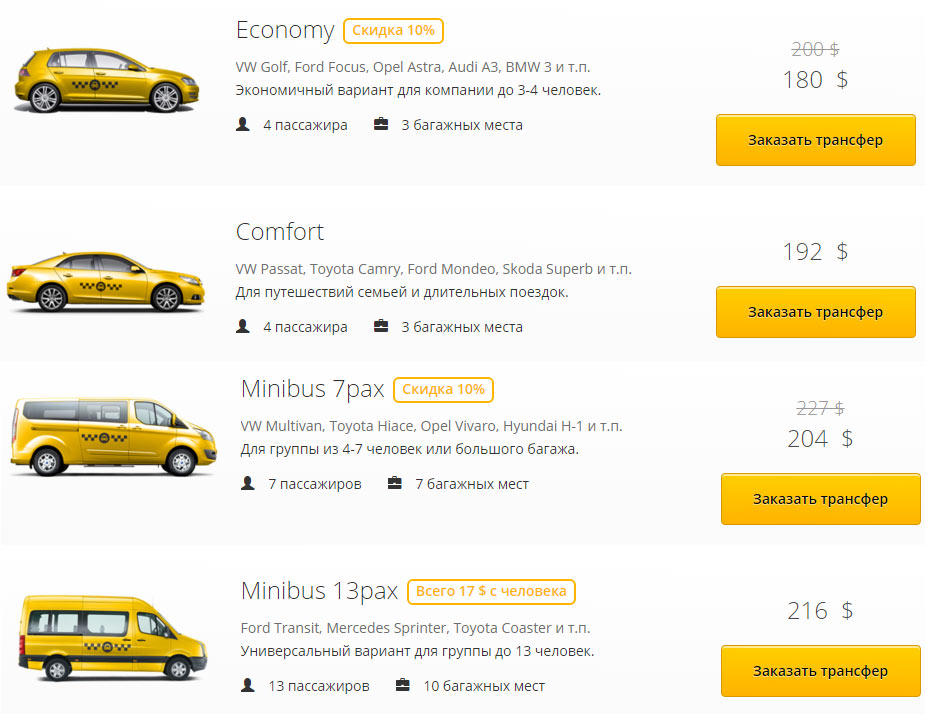Click the yellow Economy hatchback image
This screenshot has height=714, width=925.
pyautogui.click(x=98, y=80)
